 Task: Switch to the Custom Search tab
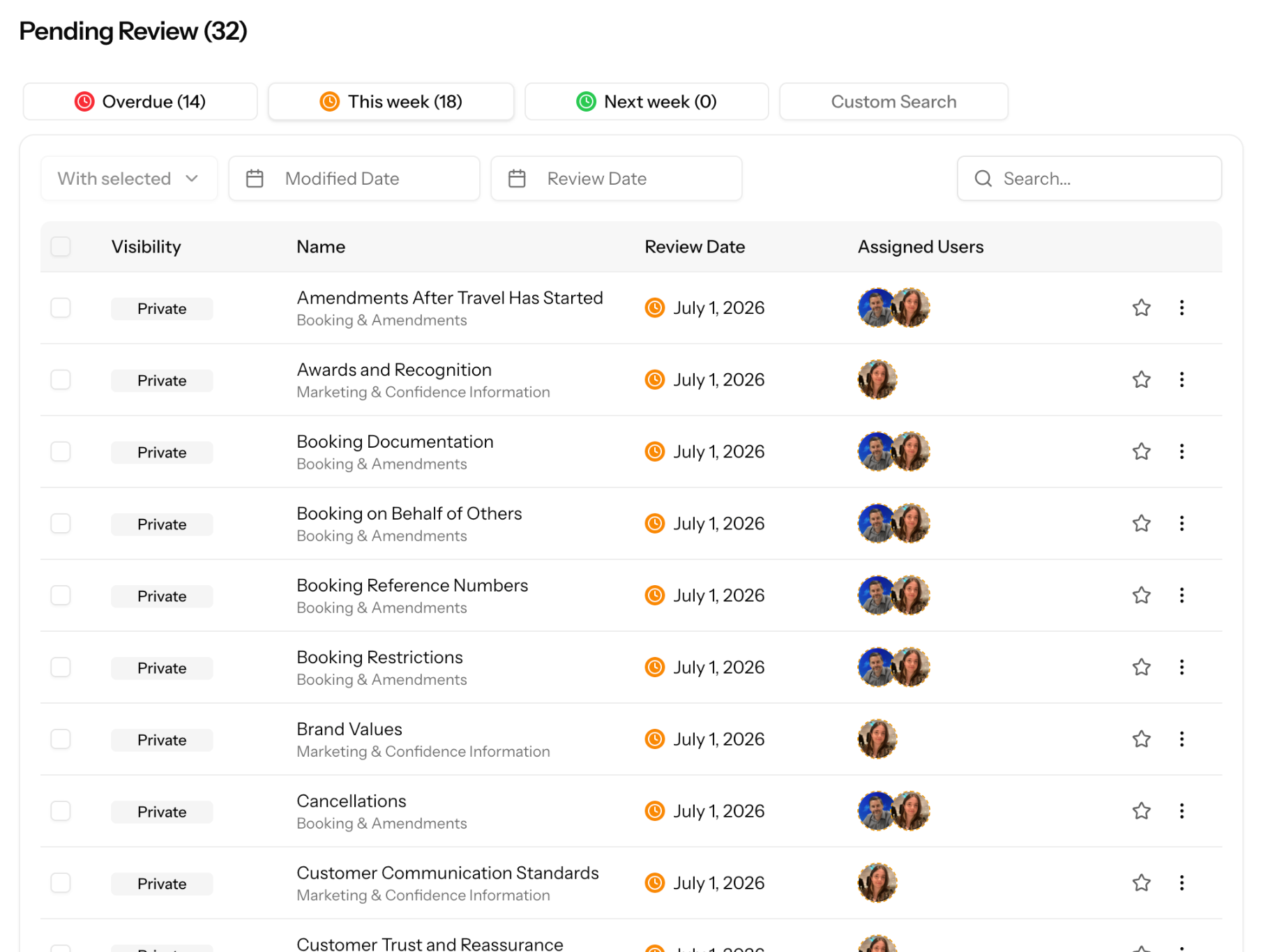coord(893,102)
